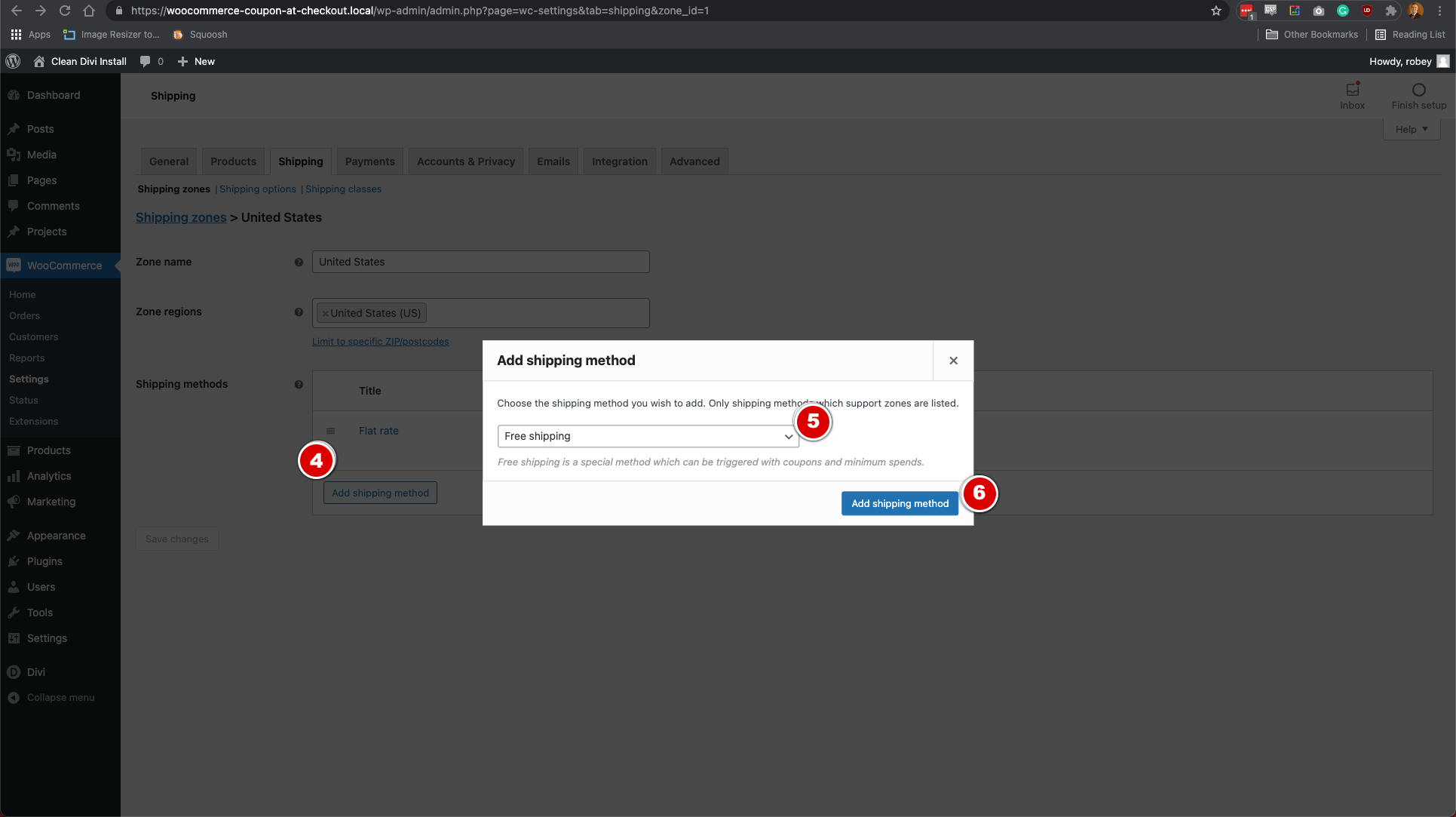Click the Shipping methods help tooltip icon
The height and width of the screenshot is (817, 1456).
(299, 385)
